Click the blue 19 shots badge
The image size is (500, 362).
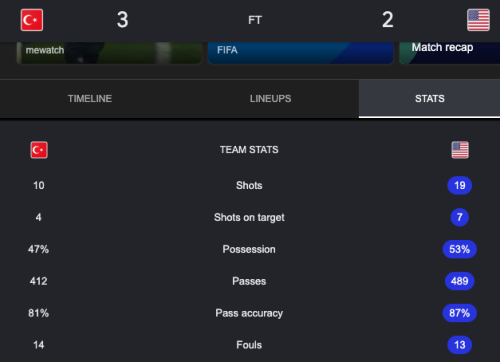point(460,185)
